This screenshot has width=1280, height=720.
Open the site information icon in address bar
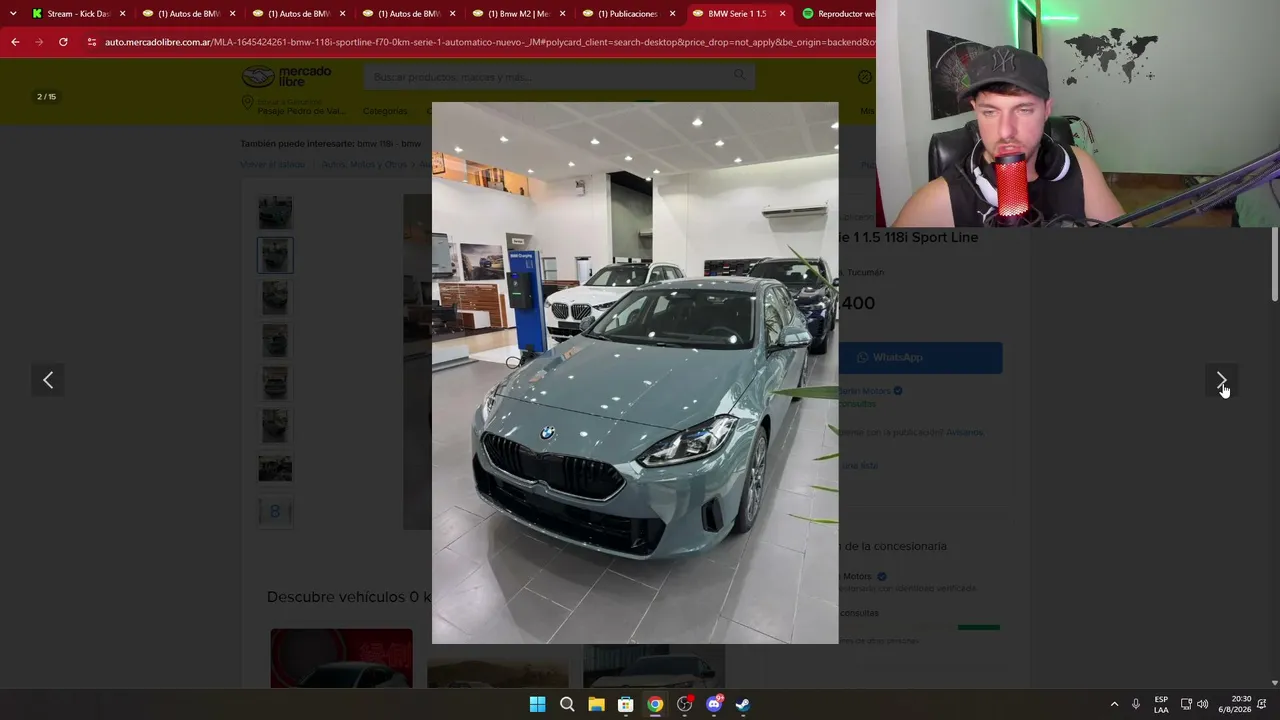pos(92,42)
